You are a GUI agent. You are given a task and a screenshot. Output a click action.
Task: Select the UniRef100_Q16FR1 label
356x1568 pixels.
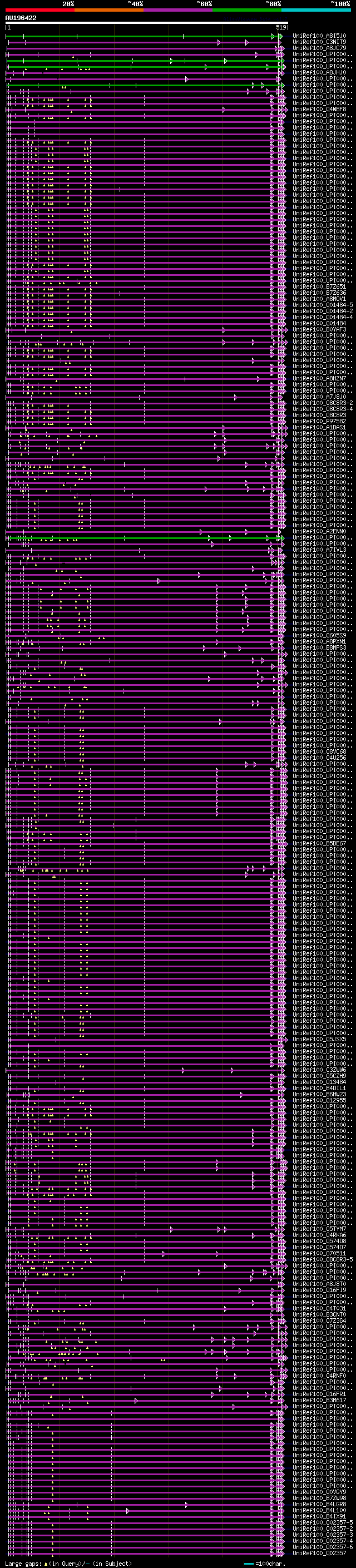coord(319,1394)
